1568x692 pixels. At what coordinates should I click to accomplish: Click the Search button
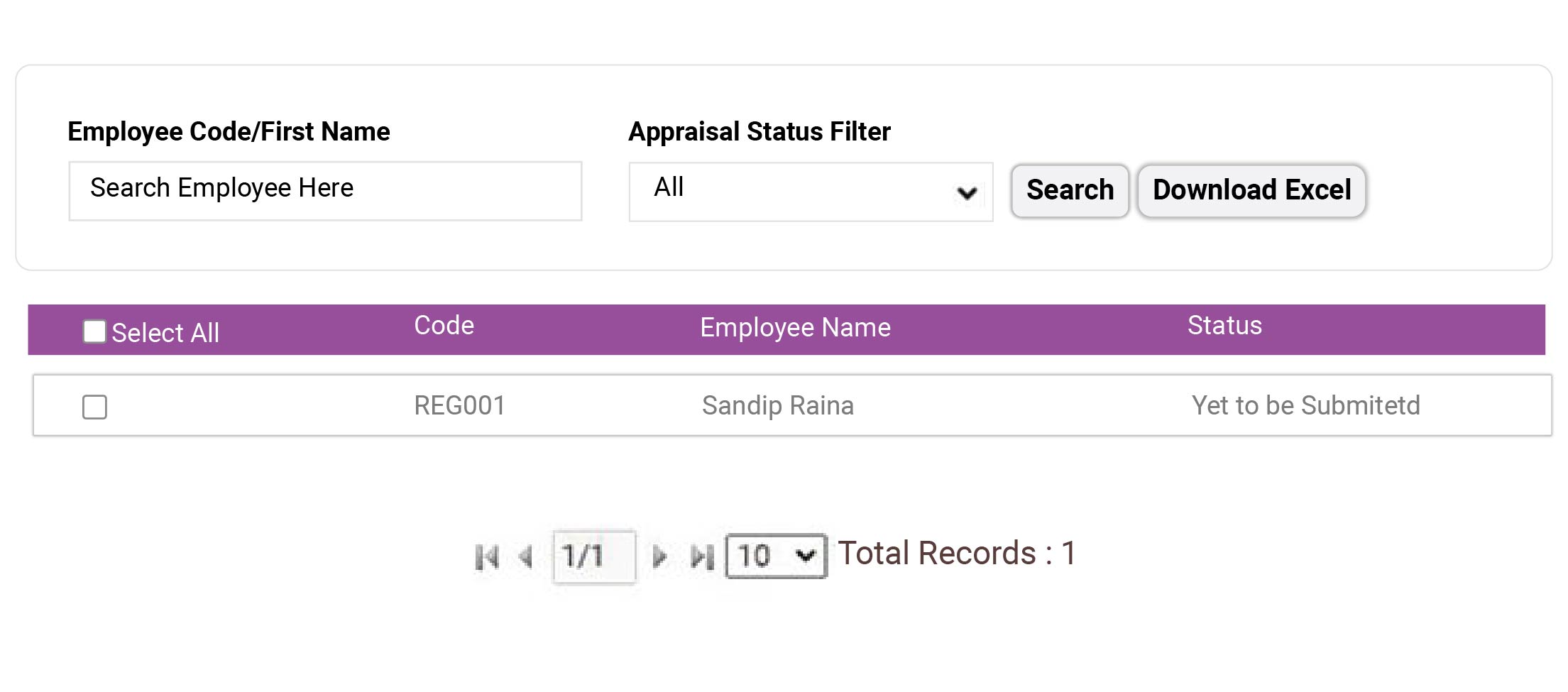point(1068,190)
